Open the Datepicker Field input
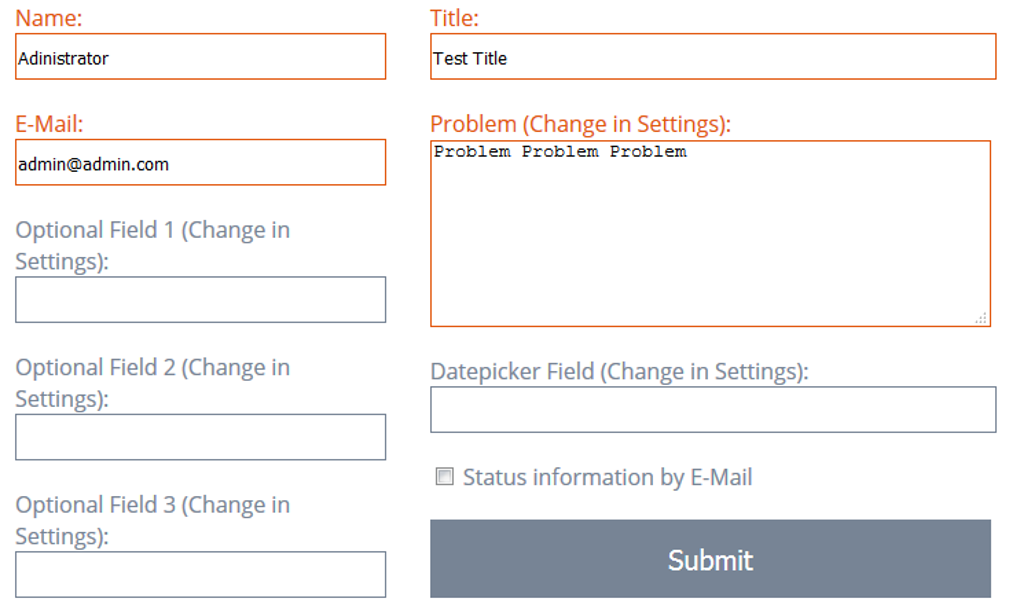 tap(712, 410)
